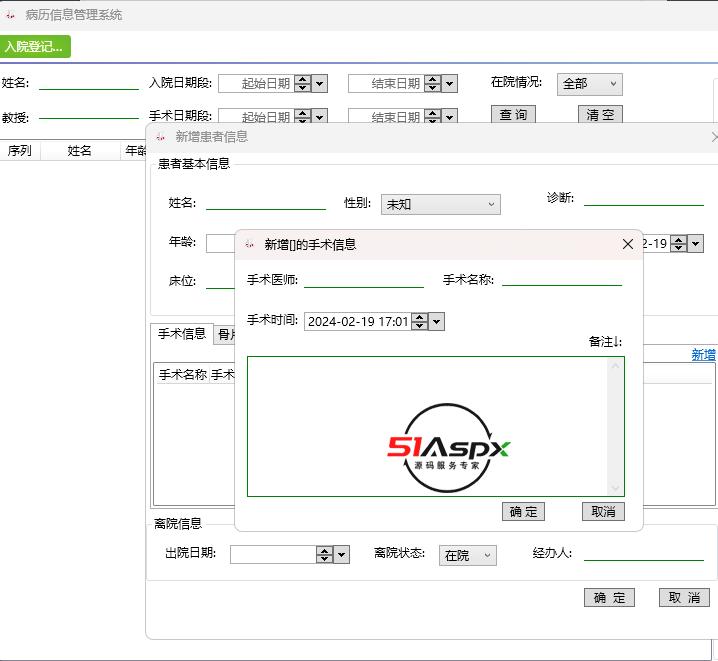Click 取消 in 新增患者信息 window
This screenshot has width=718, height=661.
684,597
